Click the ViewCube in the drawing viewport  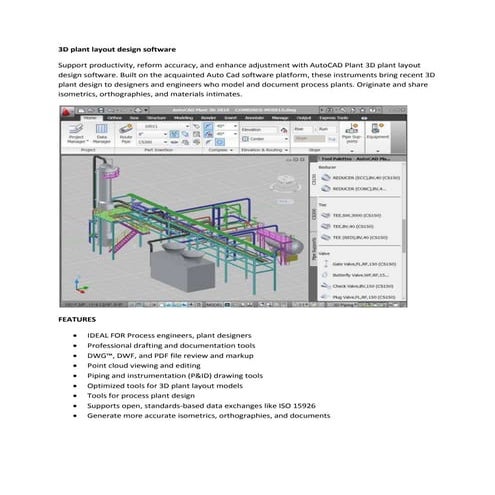click(285, 183)
